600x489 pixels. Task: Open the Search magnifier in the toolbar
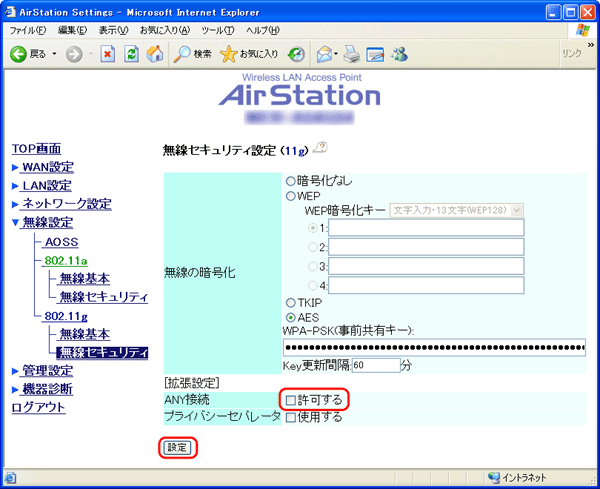tap(182, 54)
